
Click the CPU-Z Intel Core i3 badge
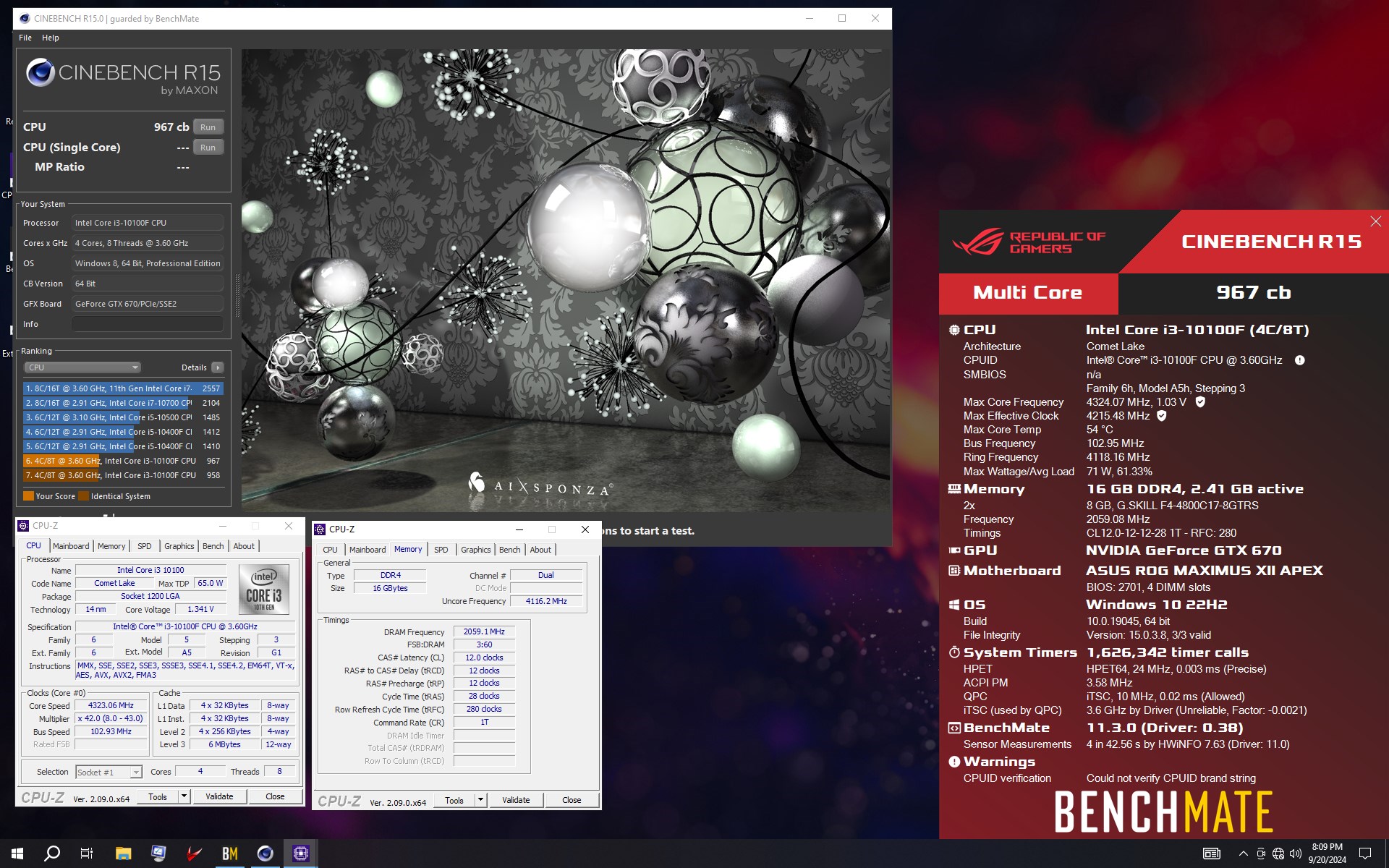[264, 590]
